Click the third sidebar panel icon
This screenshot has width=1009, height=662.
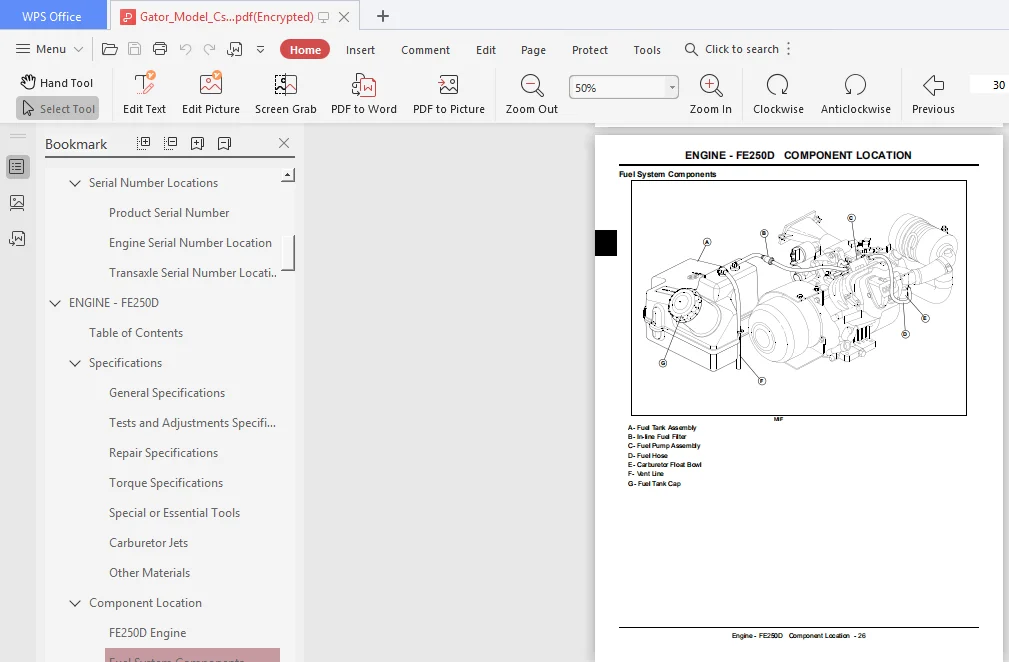17,239
